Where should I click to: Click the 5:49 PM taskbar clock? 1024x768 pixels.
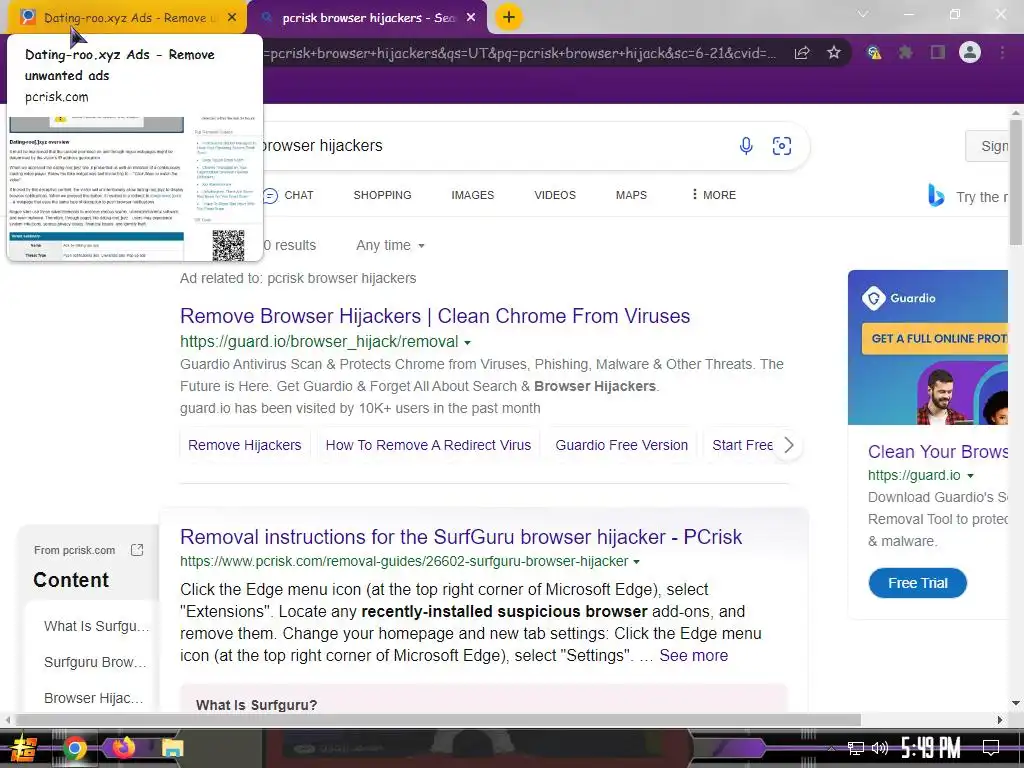[931, 748]
